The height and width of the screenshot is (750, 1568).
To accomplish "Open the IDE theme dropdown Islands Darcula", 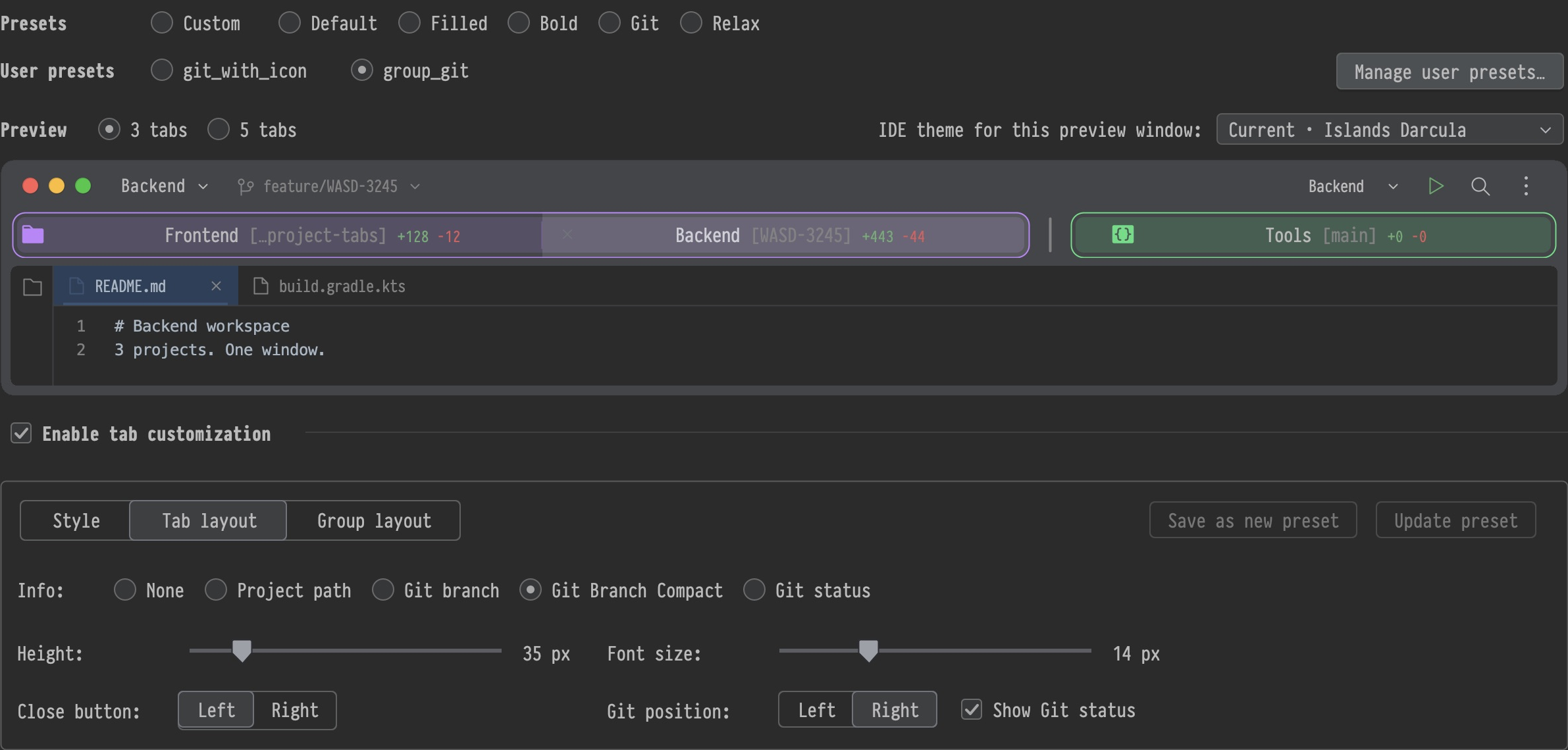I will (x=1389, y=130).
